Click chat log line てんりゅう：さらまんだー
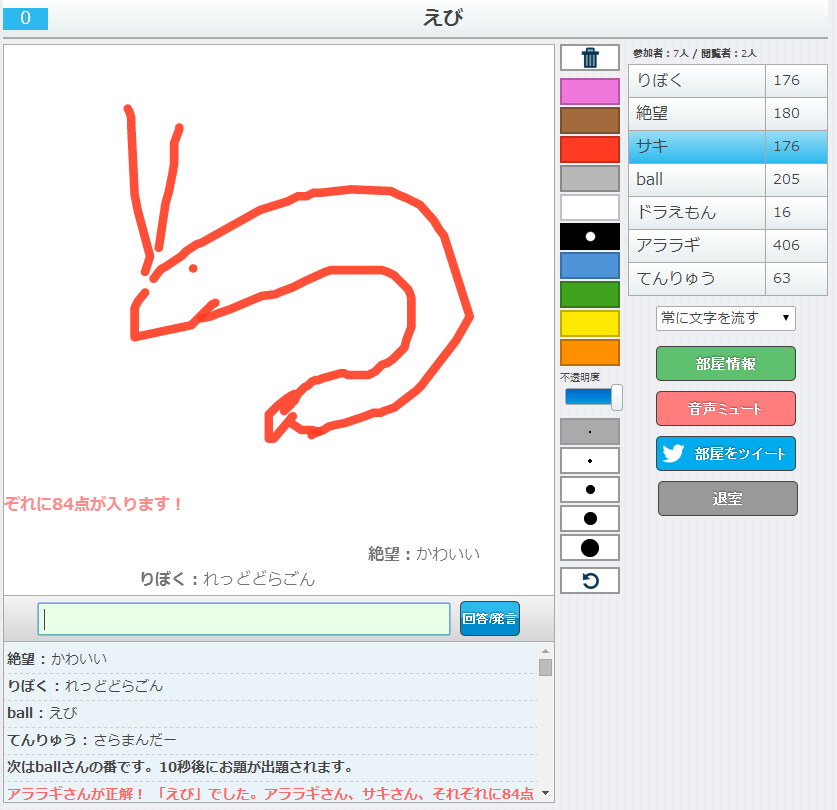Screen dimensions: 837x810 [91, 740]
